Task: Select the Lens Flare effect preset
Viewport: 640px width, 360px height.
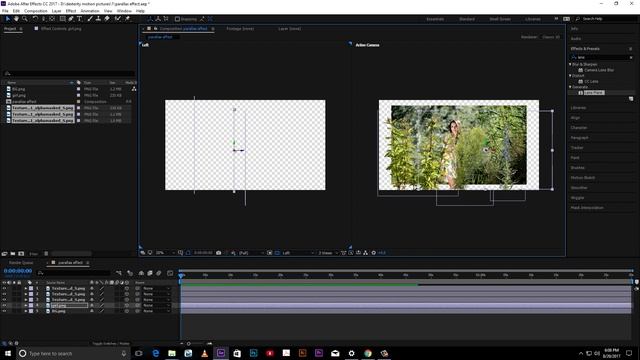Action: pos(593,93)
